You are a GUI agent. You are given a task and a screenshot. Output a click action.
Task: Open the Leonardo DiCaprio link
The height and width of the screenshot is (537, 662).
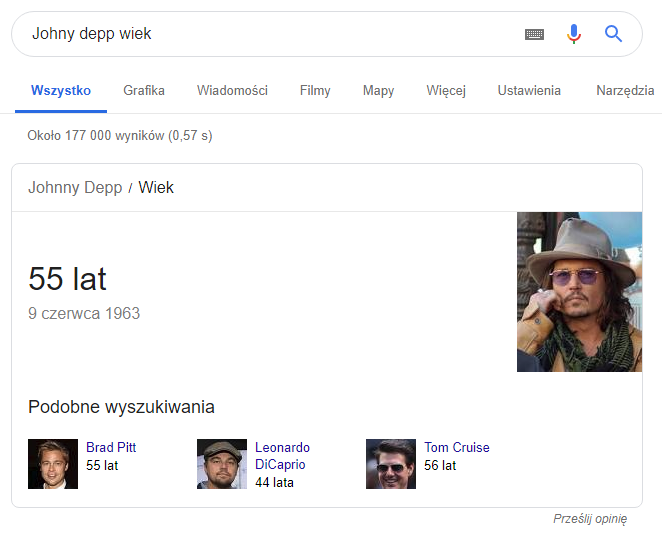pos(282,456)
